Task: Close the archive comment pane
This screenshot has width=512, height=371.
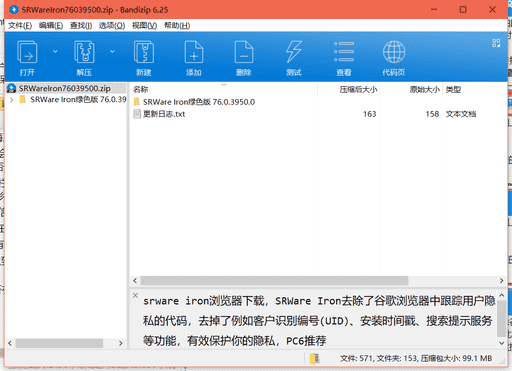Action: [135, 295]
